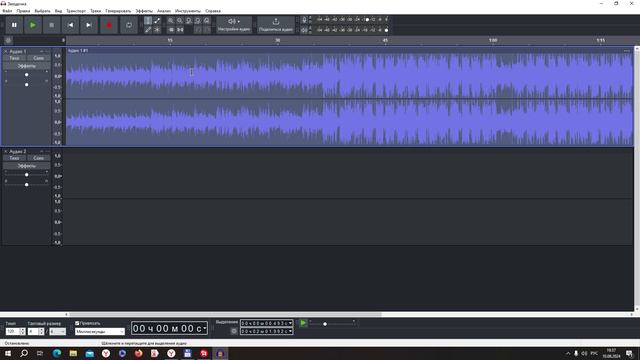Pause playback with the Pause button
This screenshot has width=640, height=360.
pyautogui.click(x=14, y=25)
